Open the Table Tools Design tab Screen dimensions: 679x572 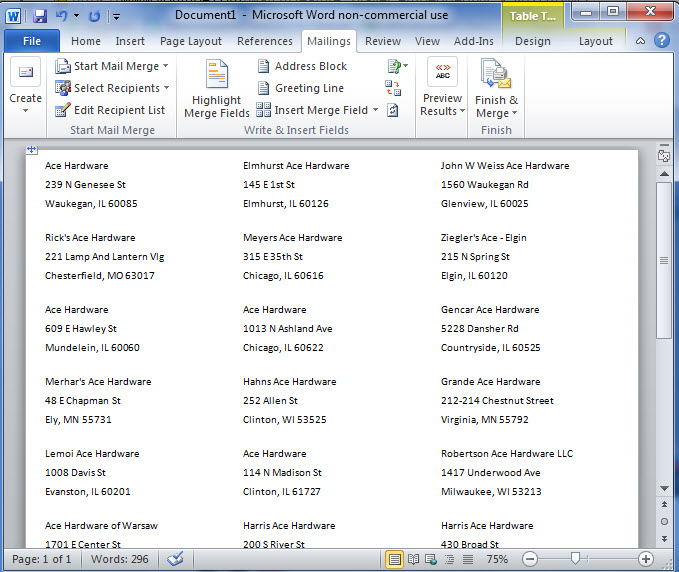(533, 41)
